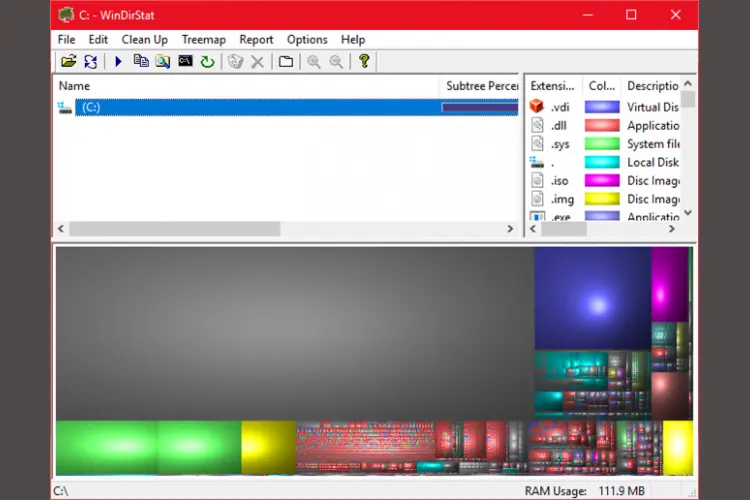Click the red .dll color swatch
The width and height of the screenshot is (750, 500).
pos(602,125)
